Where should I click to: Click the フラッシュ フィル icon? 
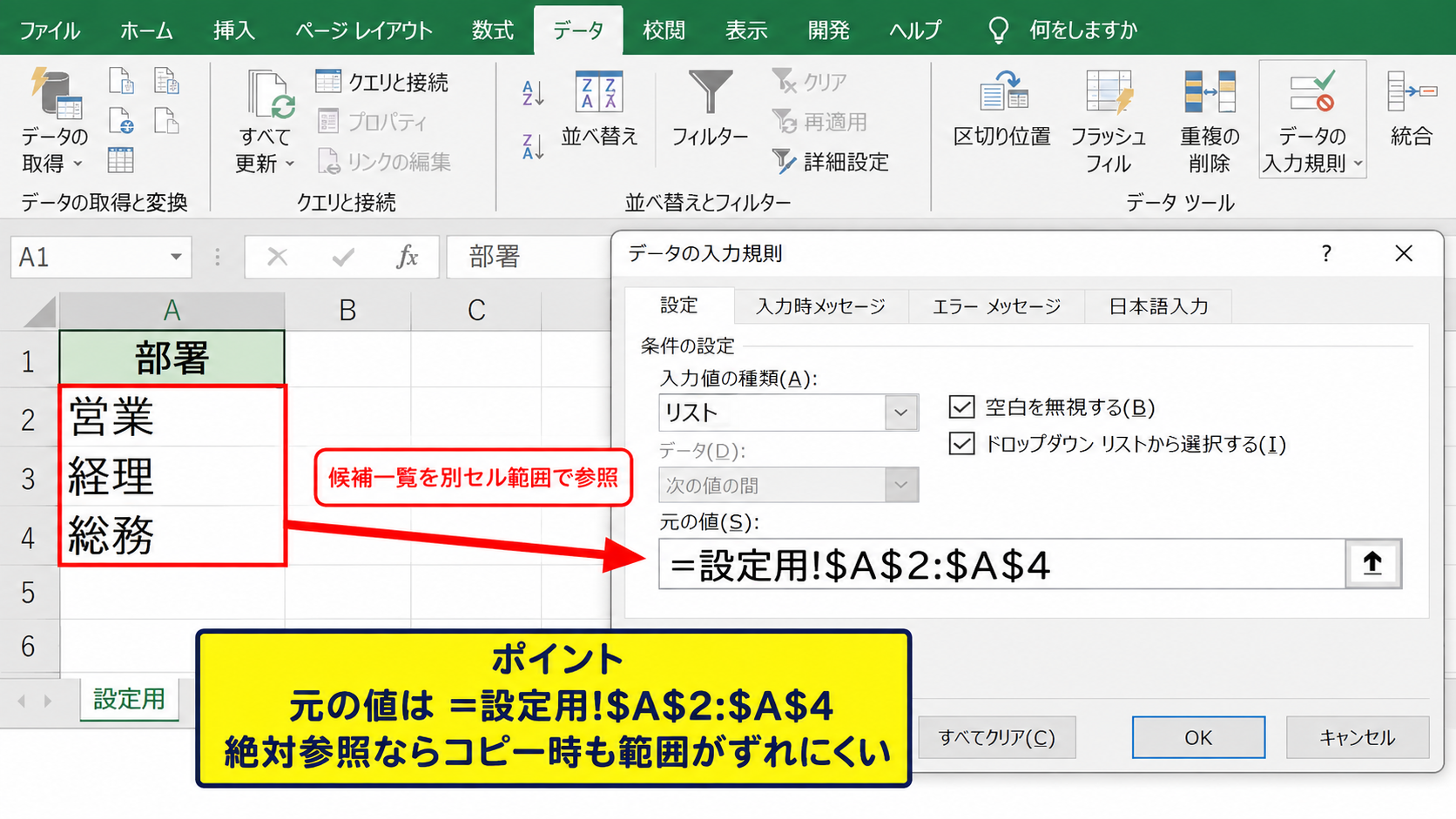tap(1109, 91)
